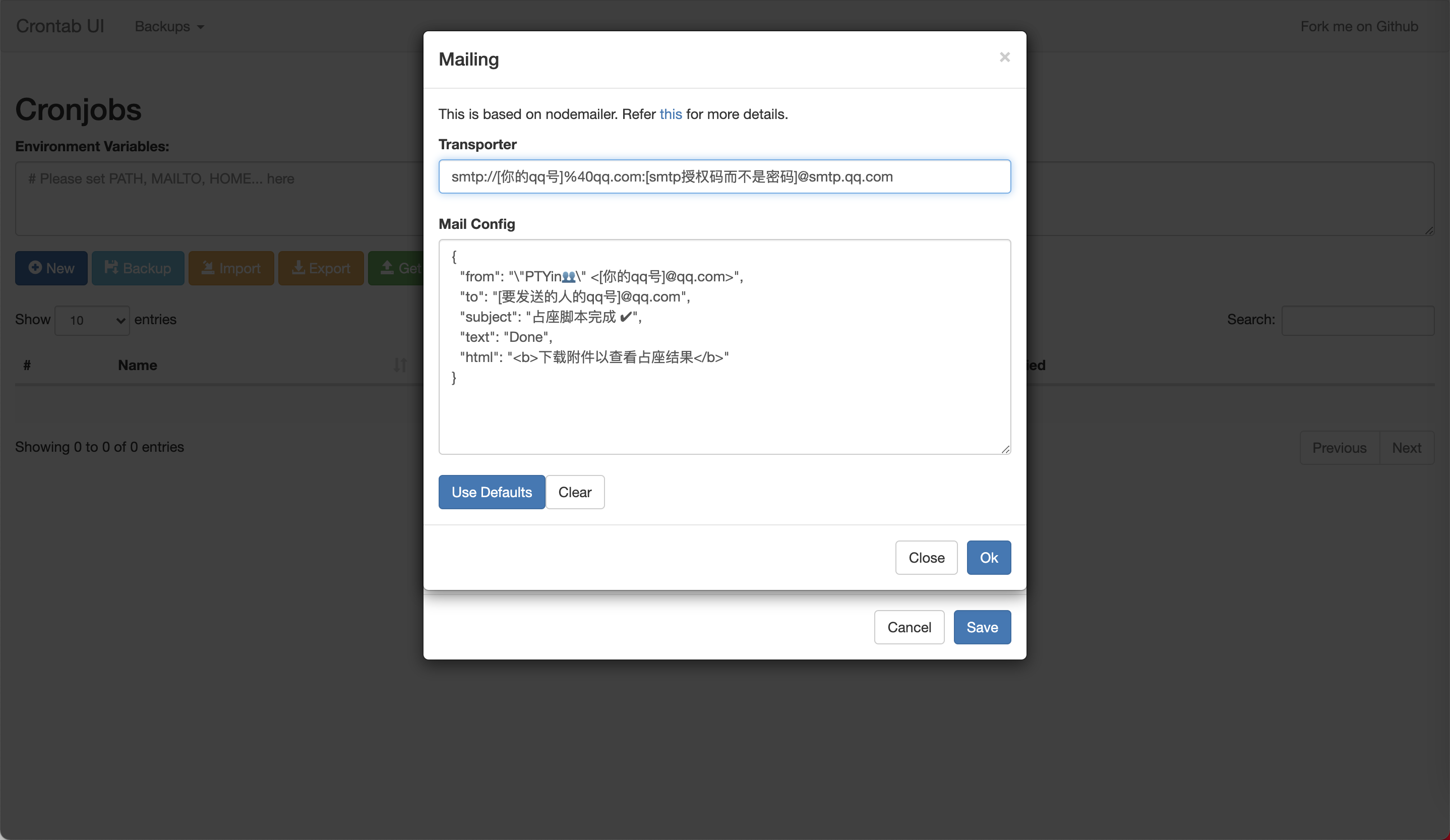This screenshot has width=1450, height=840.
Task: Click the New cronjob icon
Action: coord(51,268)
